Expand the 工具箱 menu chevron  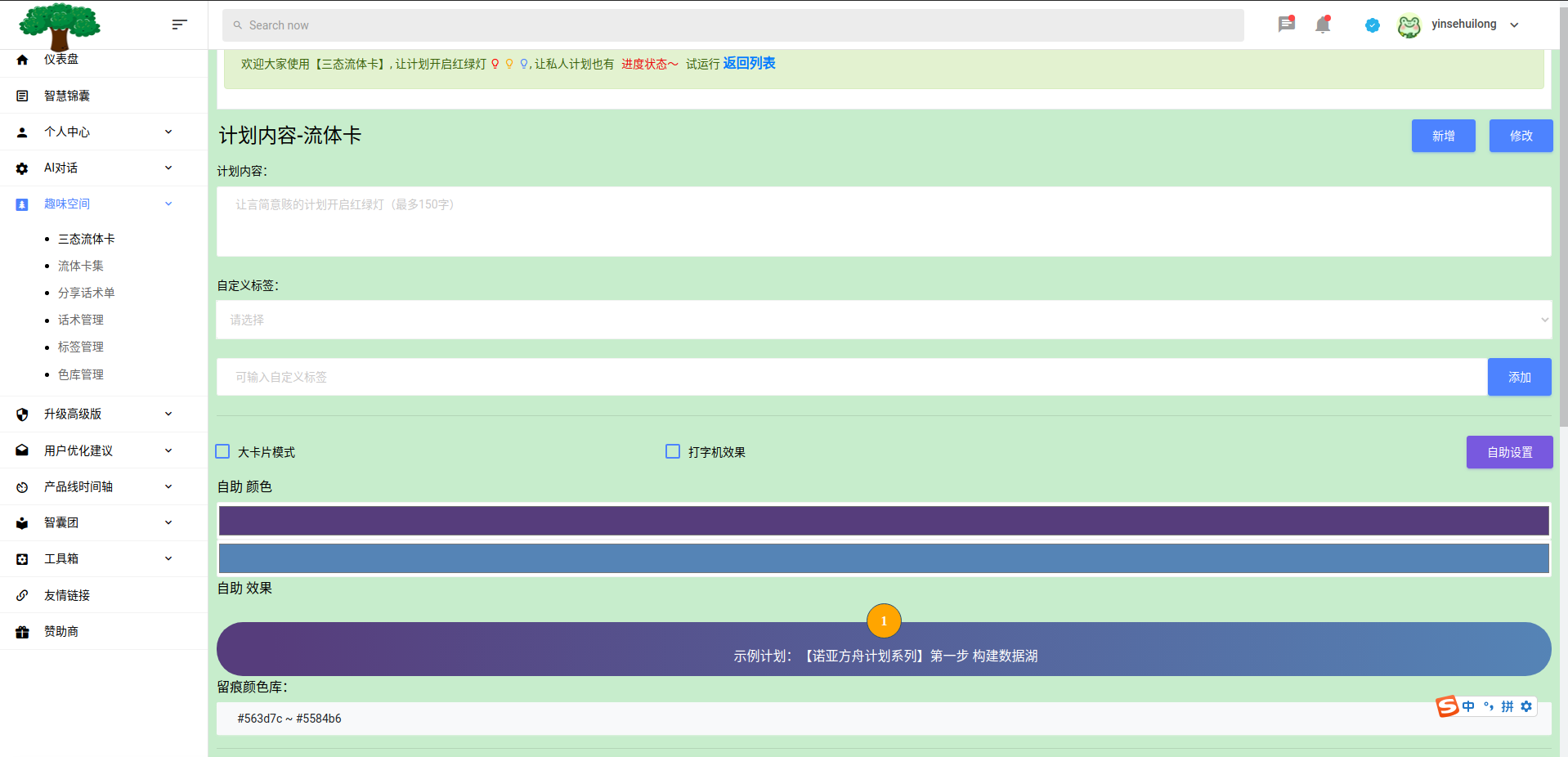(x=168, y=558)
